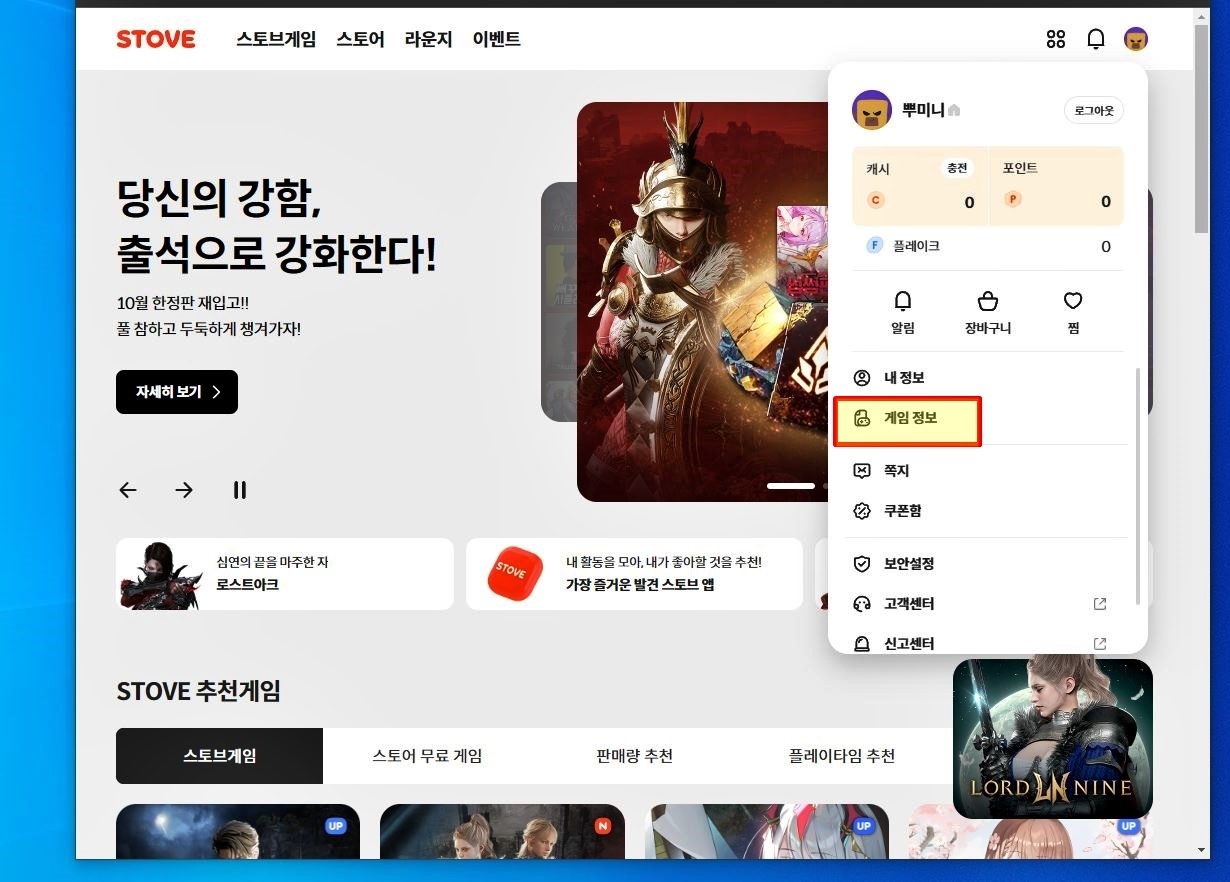Pause the banner slideshow

[240, 490]
